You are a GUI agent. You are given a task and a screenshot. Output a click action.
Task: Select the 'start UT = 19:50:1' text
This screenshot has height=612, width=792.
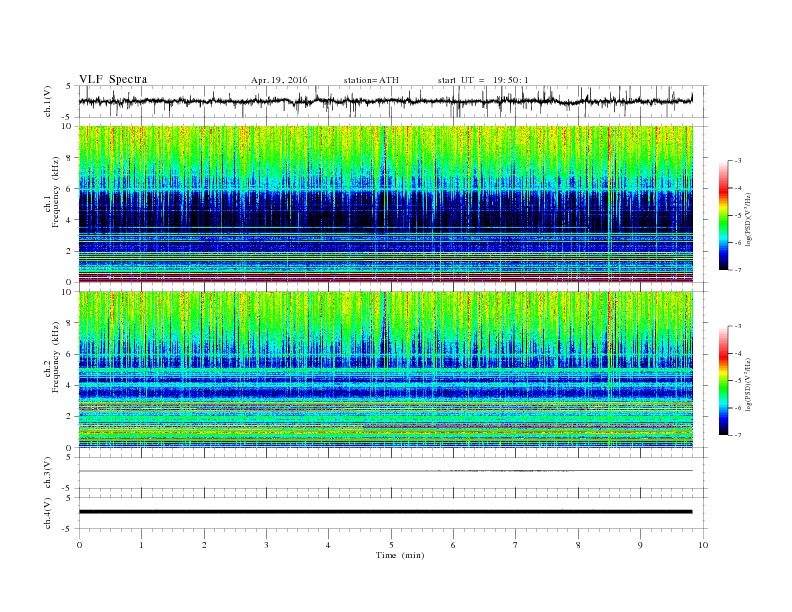[483, 80]
